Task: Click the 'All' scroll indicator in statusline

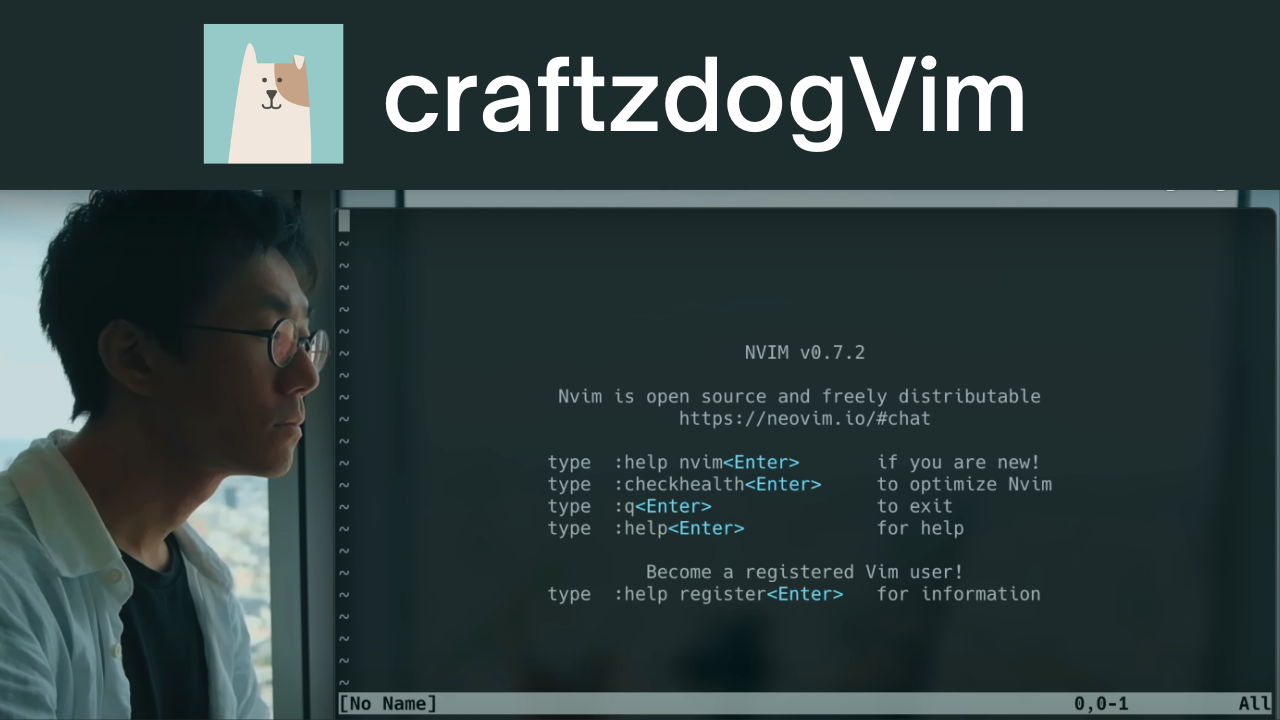Action: click(1255, 704)
